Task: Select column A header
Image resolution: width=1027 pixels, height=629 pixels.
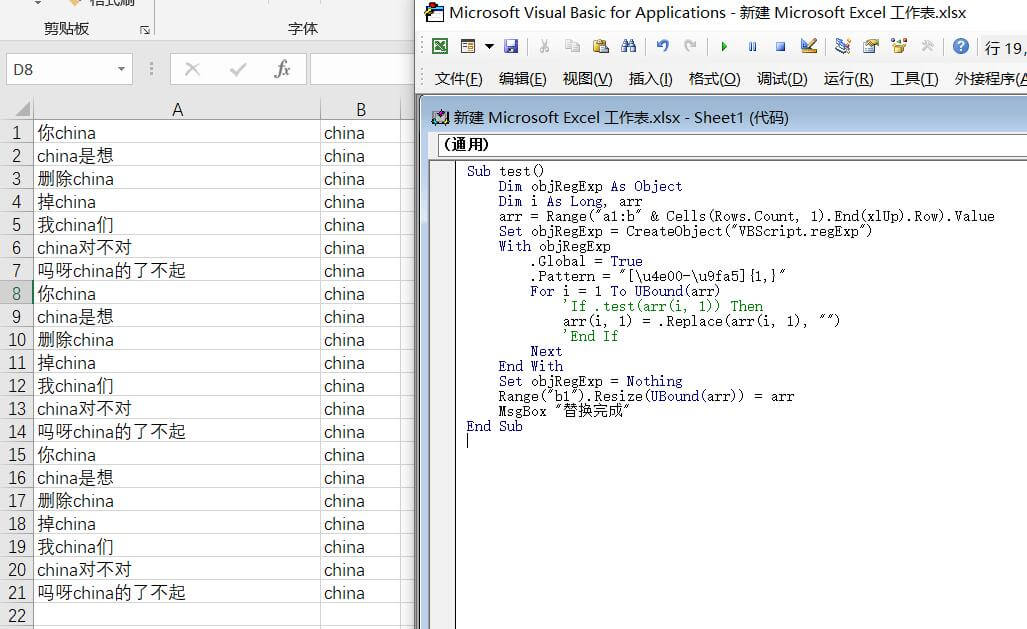Action: (177, 109)
